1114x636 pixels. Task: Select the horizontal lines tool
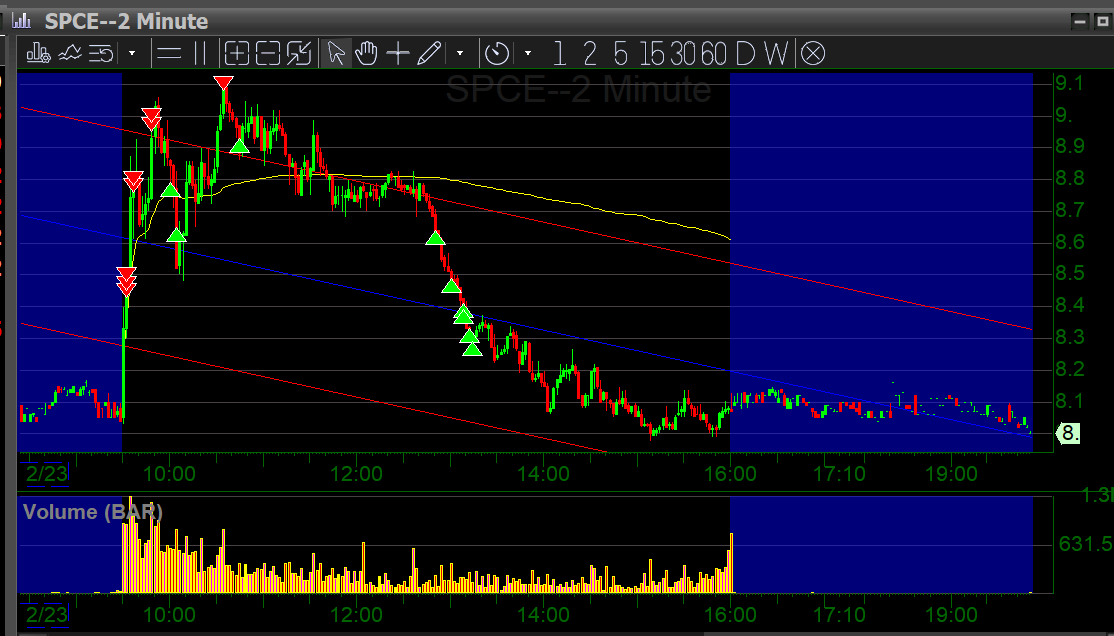168,53
